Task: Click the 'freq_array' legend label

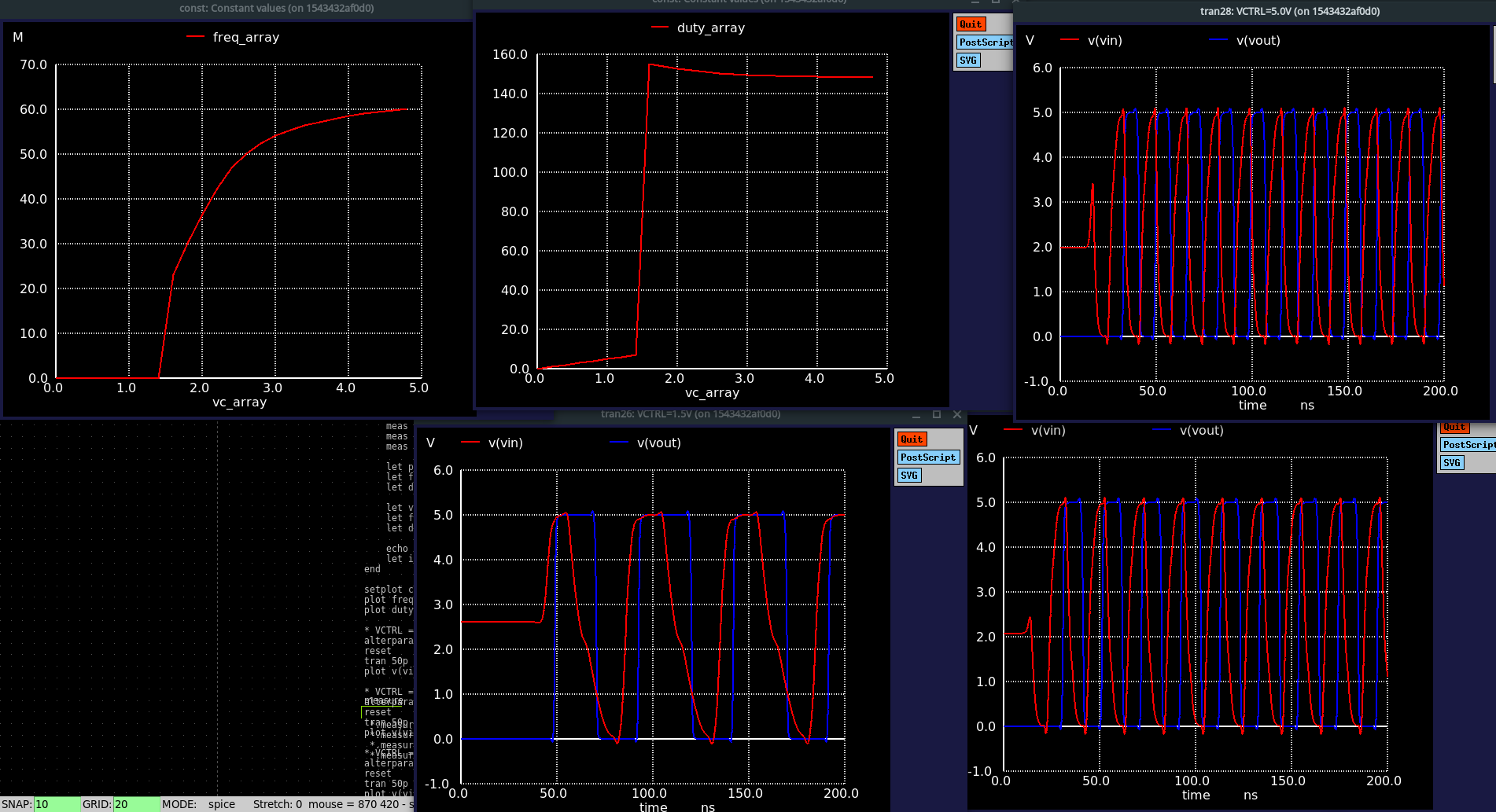Action: click(246, 37)
